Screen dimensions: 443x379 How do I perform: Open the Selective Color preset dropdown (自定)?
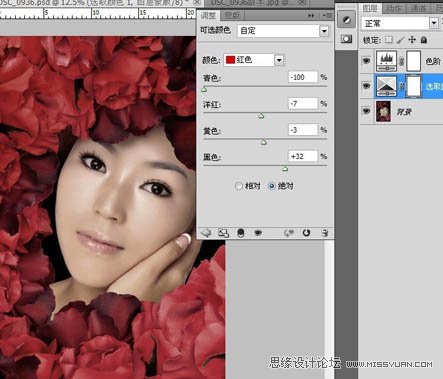(283, 31)
